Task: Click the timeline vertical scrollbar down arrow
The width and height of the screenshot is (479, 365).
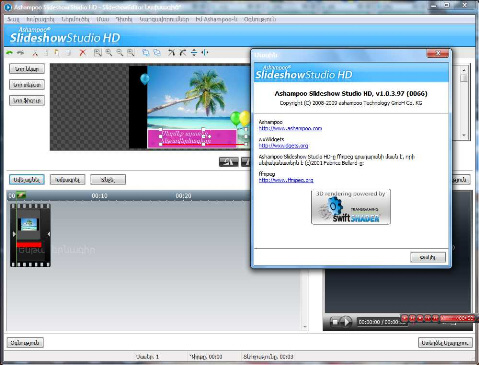Action: (305, 327)
